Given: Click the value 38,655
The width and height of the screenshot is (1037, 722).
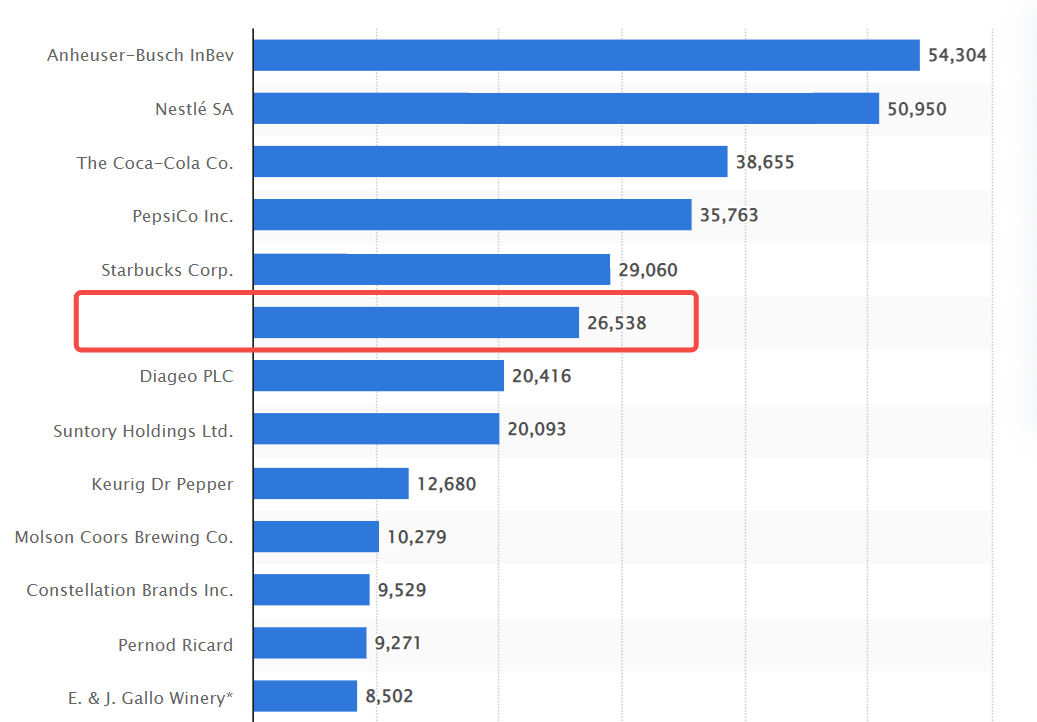Looking at the screenshot, I should [765, 162].
